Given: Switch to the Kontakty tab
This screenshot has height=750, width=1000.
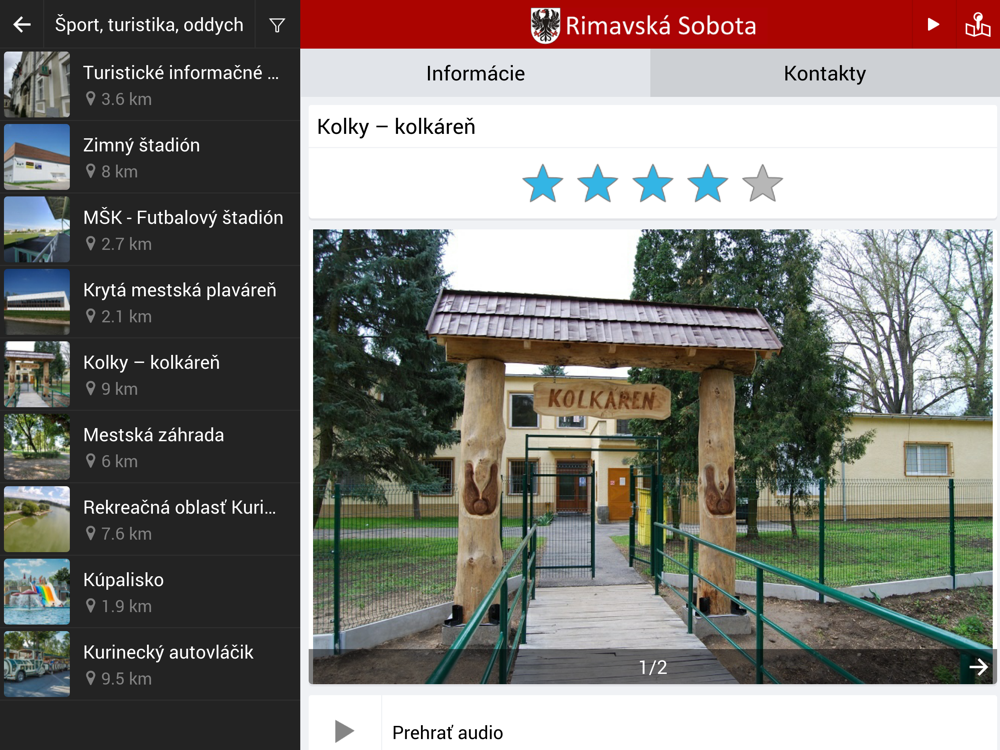Looking at the screenshot, I should click(x=825, y=73).
